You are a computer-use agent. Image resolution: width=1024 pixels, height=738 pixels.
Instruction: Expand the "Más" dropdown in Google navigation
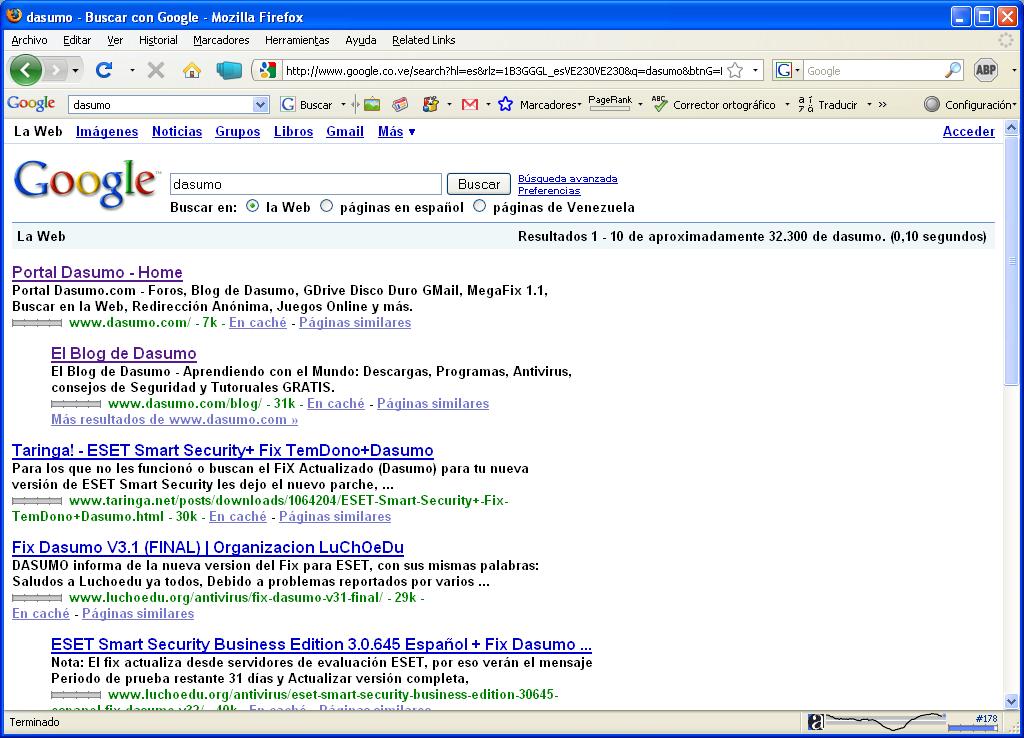point(396,131)
